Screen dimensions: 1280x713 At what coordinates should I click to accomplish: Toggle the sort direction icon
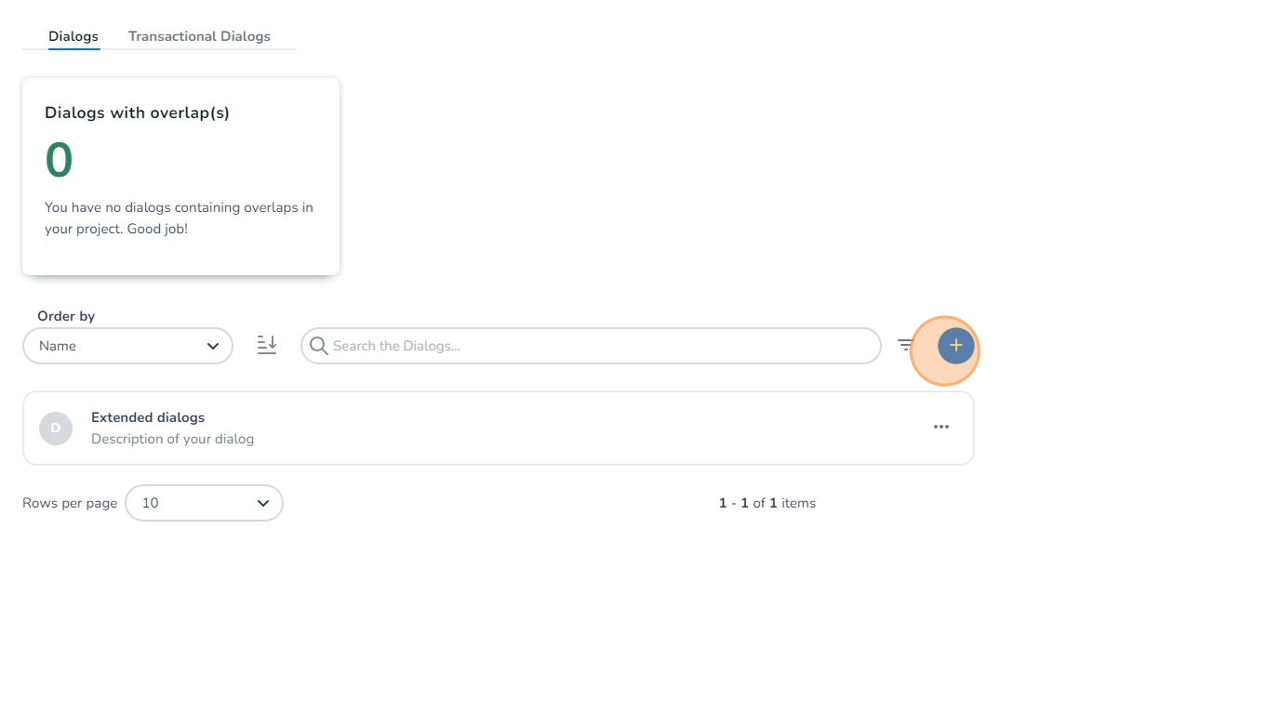coord(267,345)
